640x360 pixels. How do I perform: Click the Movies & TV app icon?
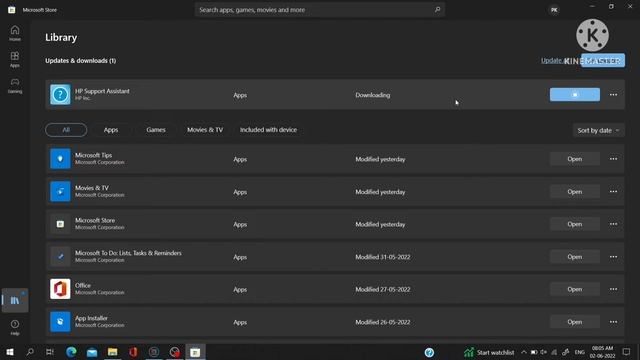(60, 191)
